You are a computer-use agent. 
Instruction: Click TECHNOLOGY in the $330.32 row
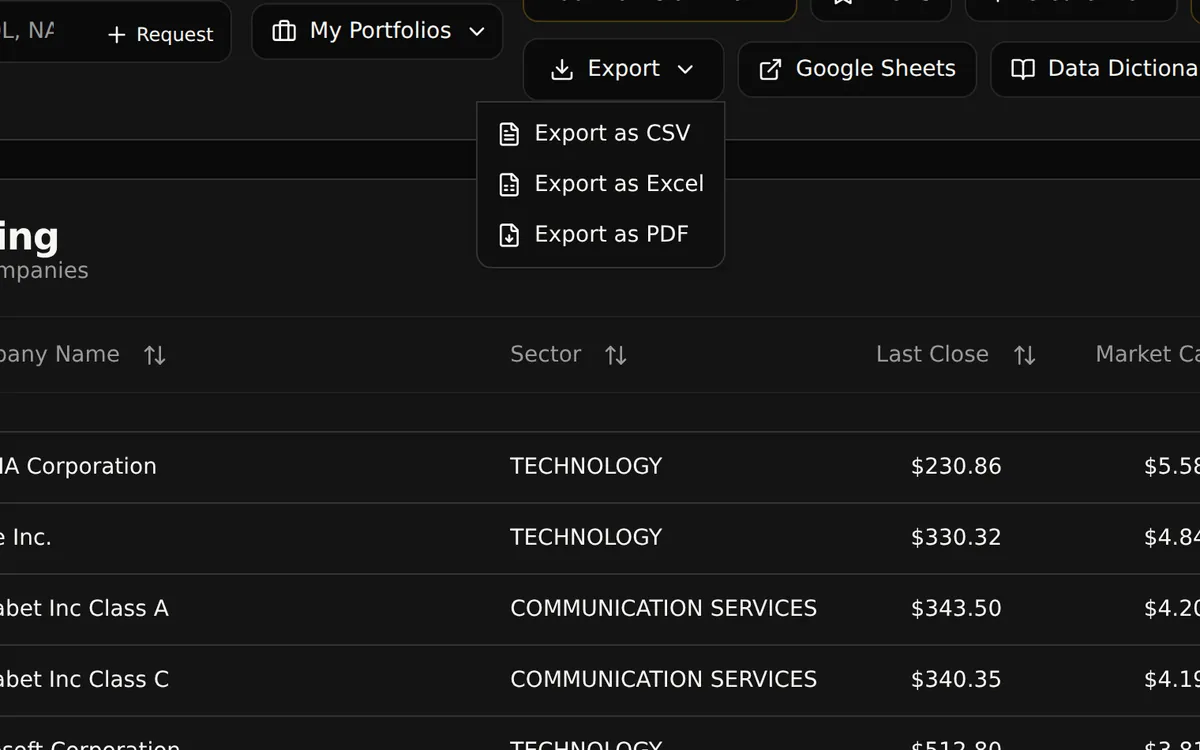[x=586, y=537]
